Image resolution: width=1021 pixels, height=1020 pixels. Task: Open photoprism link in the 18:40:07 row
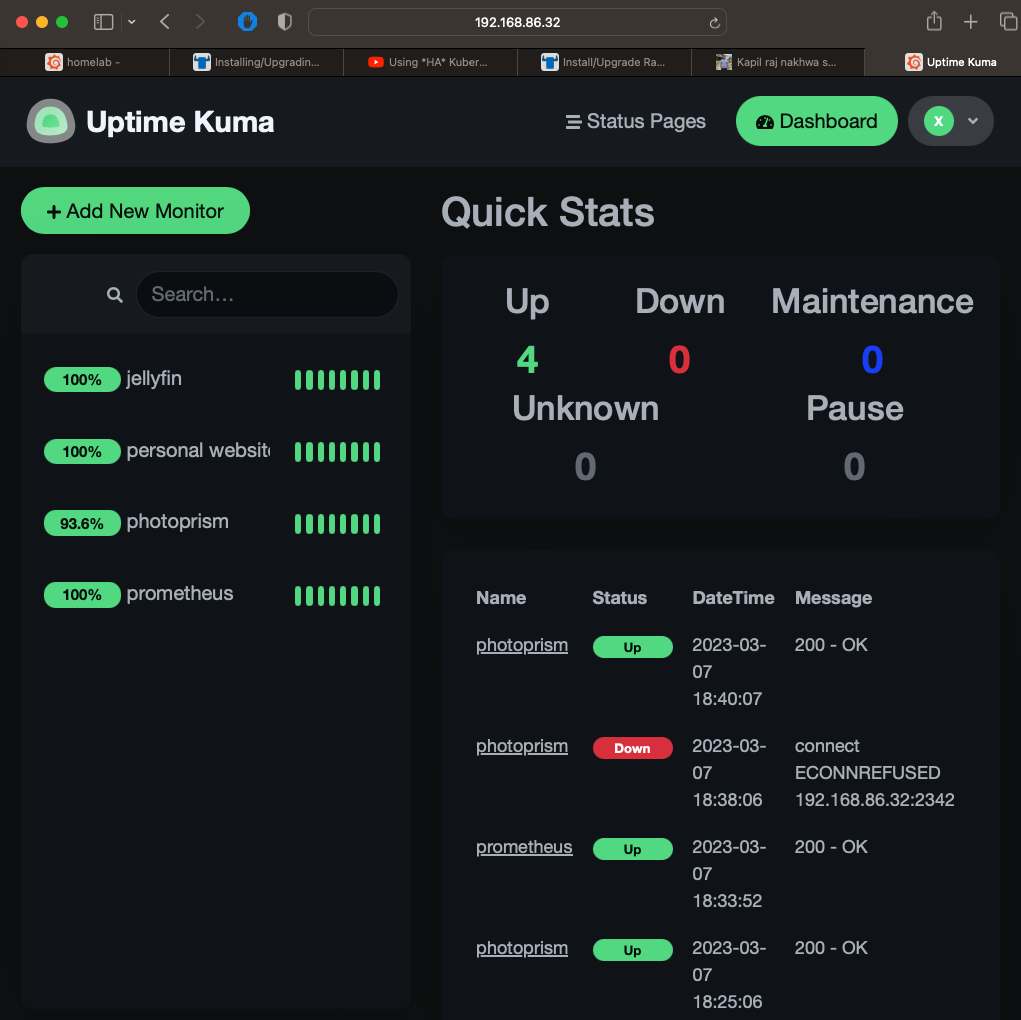click(522, 645)
